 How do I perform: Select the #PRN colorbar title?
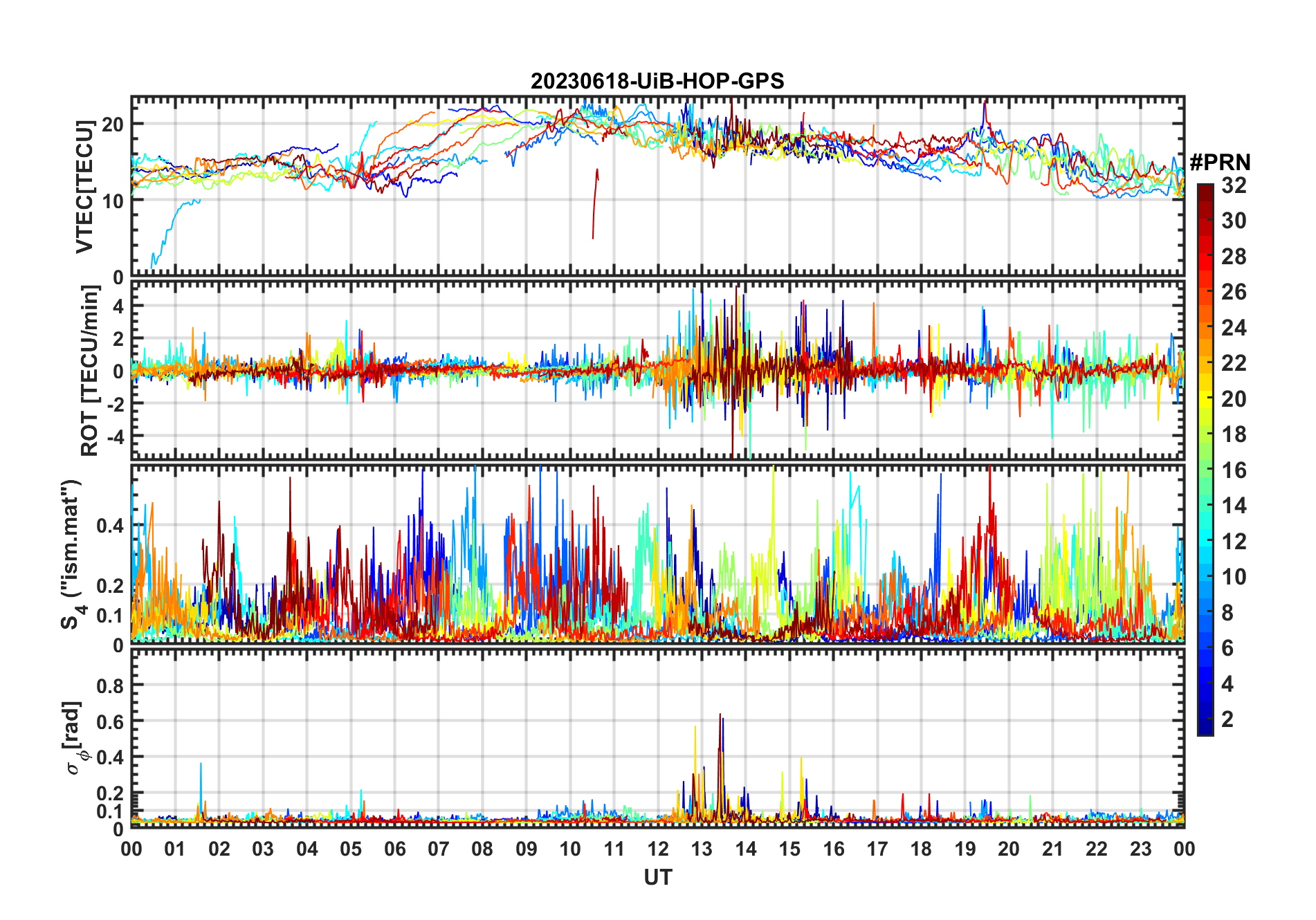coord(1220,163)
